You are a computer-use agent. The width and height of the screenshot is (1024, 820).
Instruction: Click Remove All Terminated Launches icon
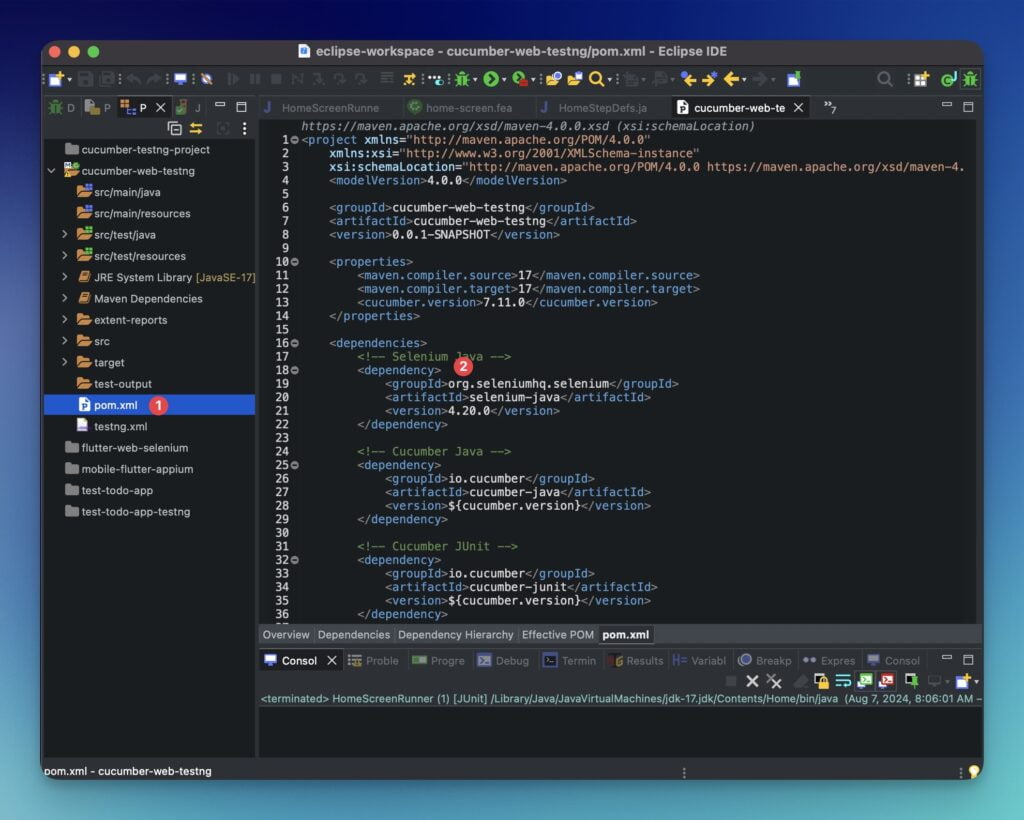click(x=774, y=681)
